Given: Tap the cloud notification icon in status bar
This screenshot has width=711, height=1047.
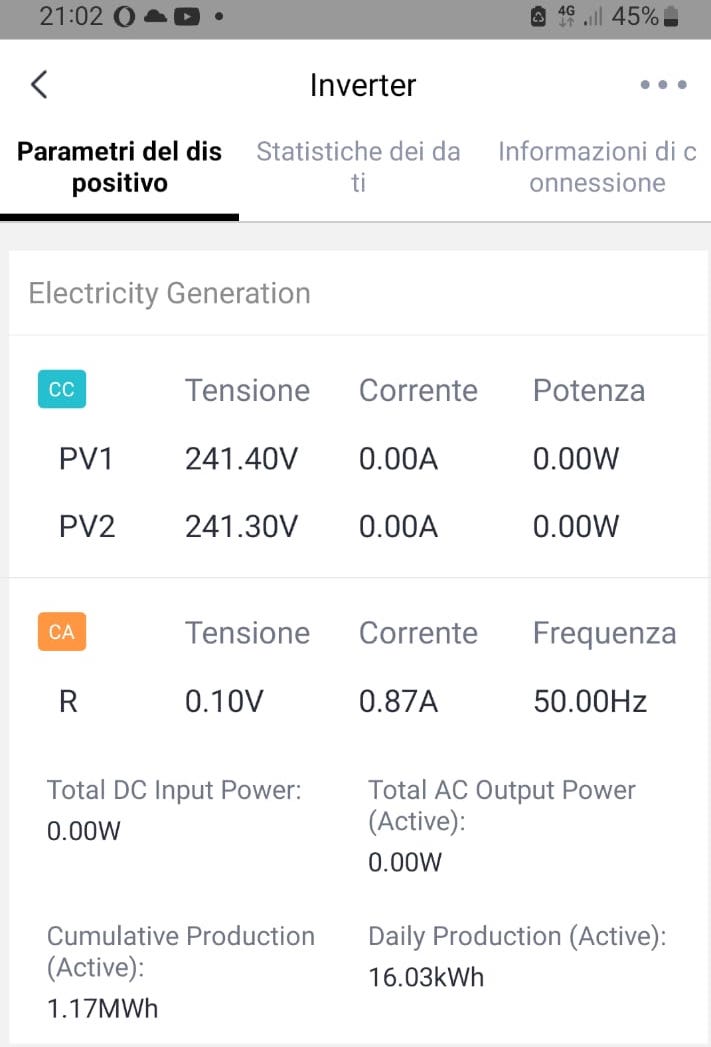Looking at the screenshot, I should click(155, 17).
